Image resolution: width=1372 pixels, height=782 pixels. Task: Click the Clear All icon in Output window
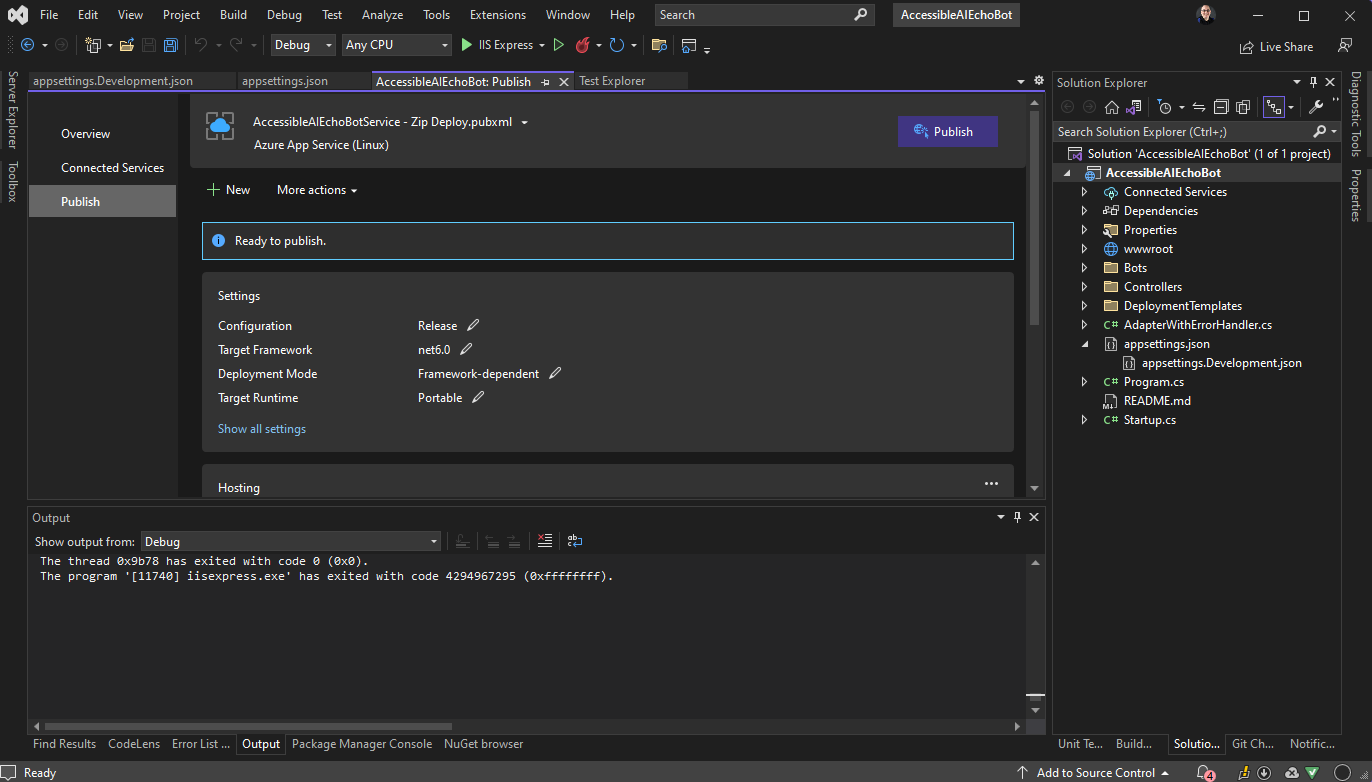pos(545,541)
